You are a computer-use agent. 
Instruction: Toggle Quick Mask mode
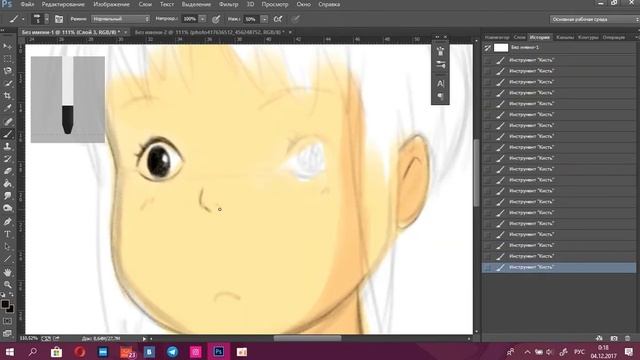7,321
